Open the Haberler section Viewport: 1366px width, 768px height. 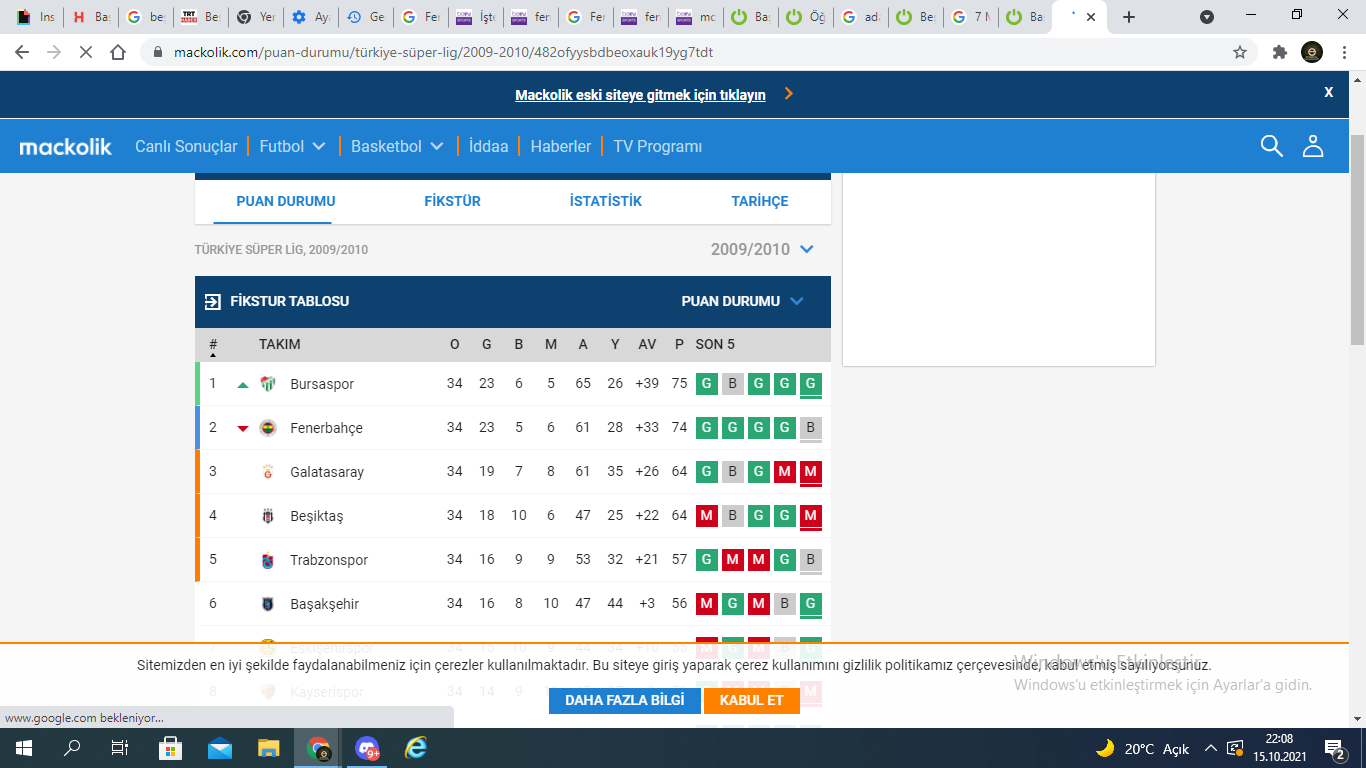pyautogui.click(x=561, y=146)
